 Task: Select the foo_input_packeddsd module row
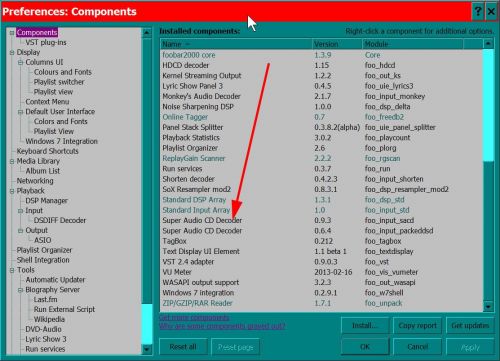(x=321, y=231)
